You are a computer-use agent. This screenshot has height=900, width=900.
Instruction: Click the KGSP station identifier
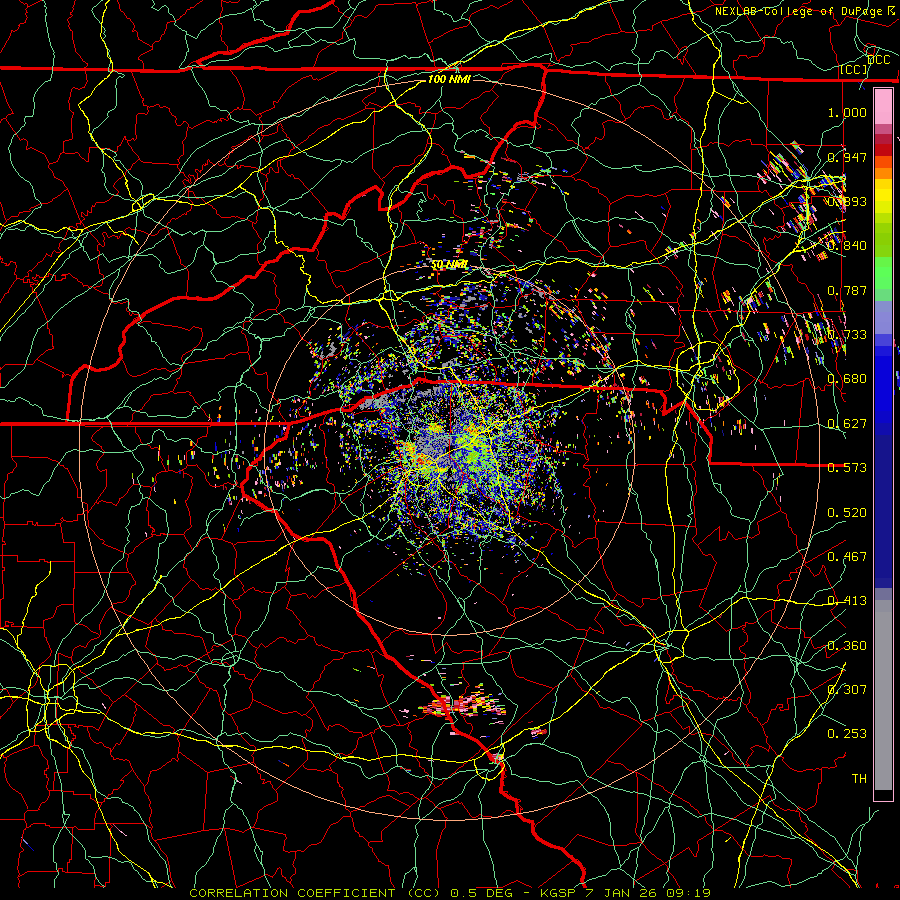[558, 893]
